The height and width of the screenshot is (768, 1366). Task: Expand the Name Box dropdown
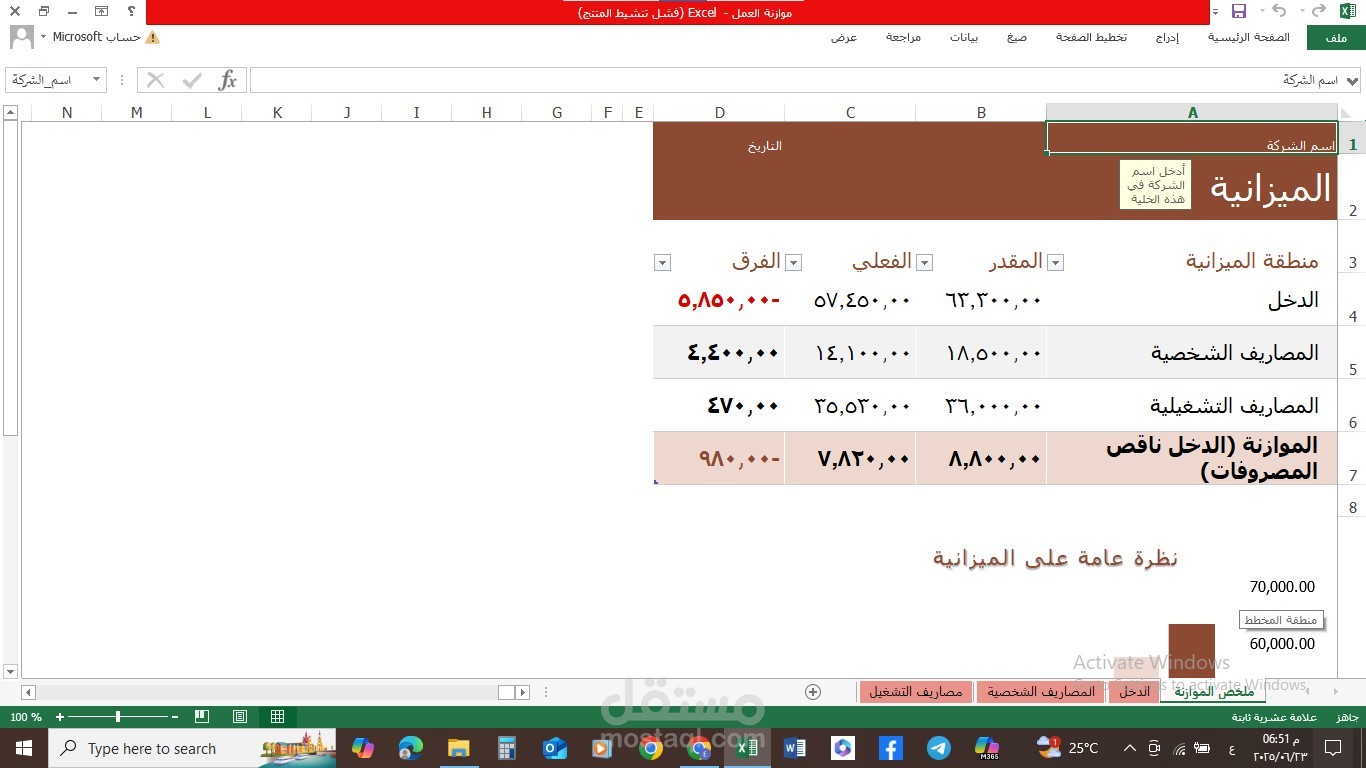[x=97, y=80]
